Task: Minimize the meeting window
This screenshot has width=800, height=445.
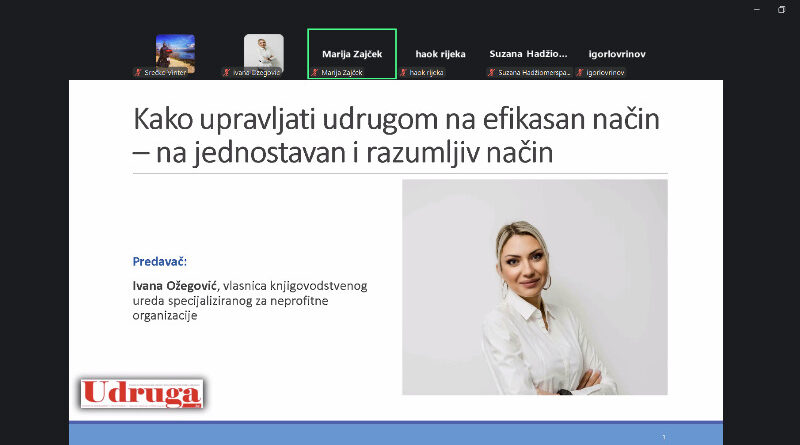Action: 756,9
